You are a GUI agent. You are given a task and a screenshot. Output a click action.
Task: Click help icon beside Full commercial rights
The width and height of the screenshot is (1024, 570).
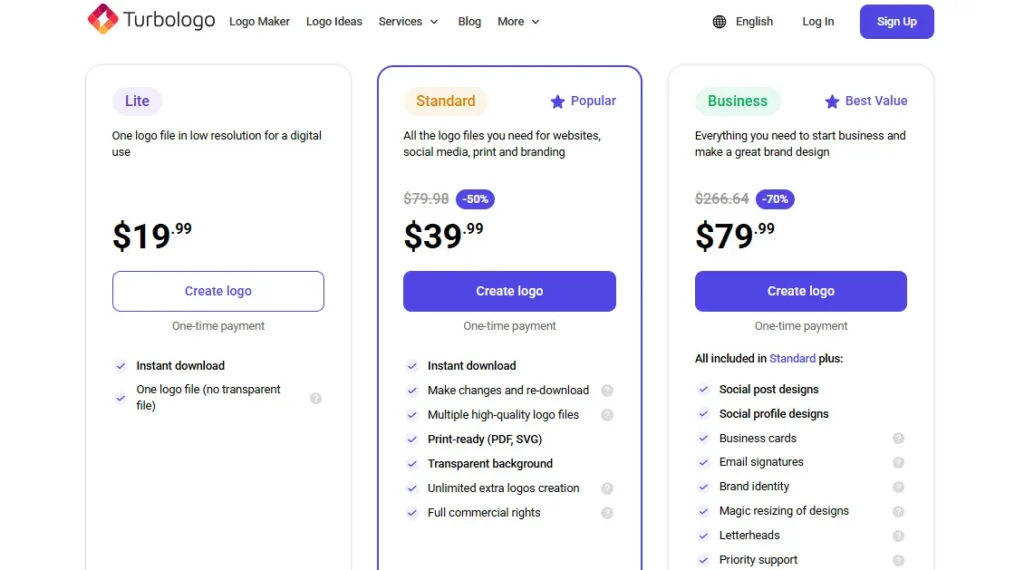coord(607,513)
